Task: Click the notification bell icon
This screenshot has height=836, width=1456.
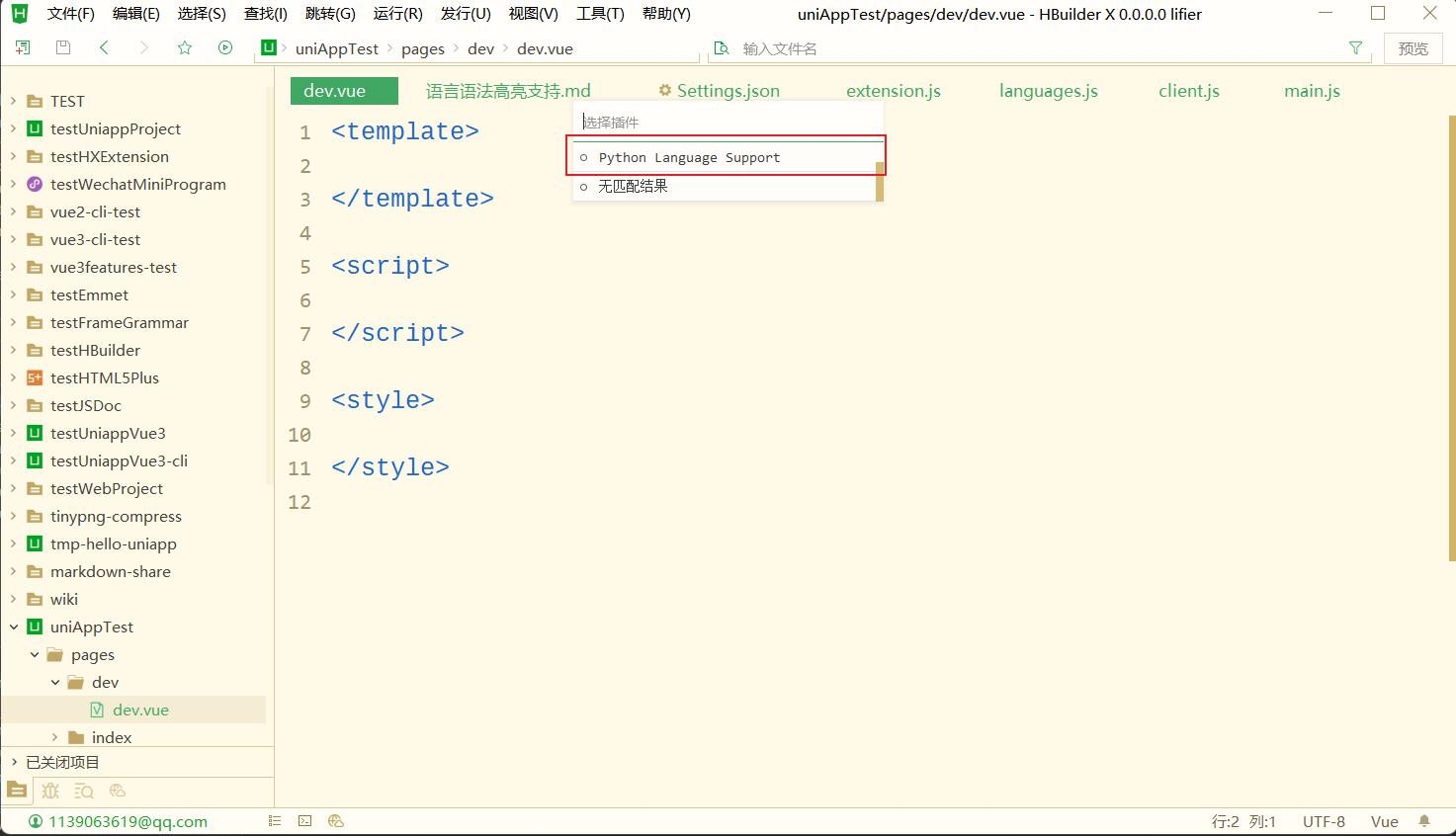Action: (x=1424, y=821)
